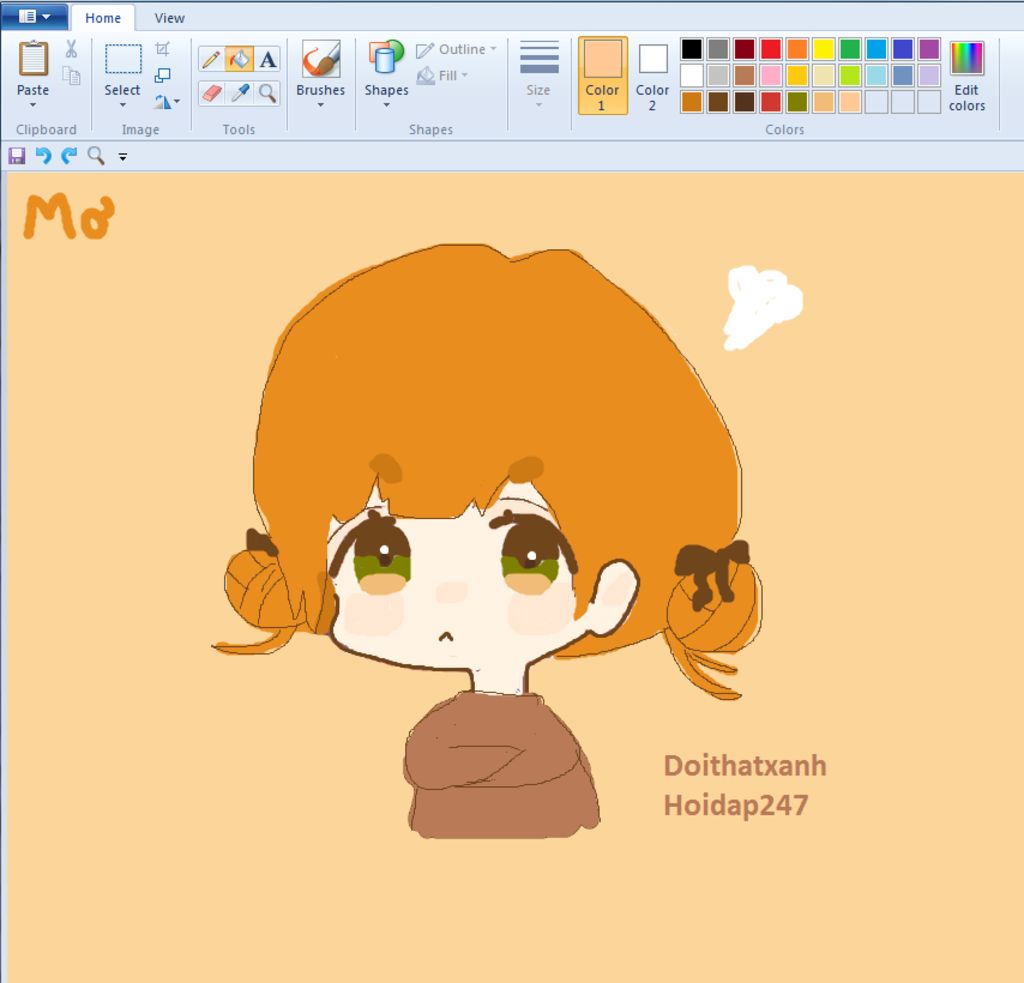Click the white speech puff on canvas
The width and height of the screenshot is (1024, 983).
(x=762, y=306)
